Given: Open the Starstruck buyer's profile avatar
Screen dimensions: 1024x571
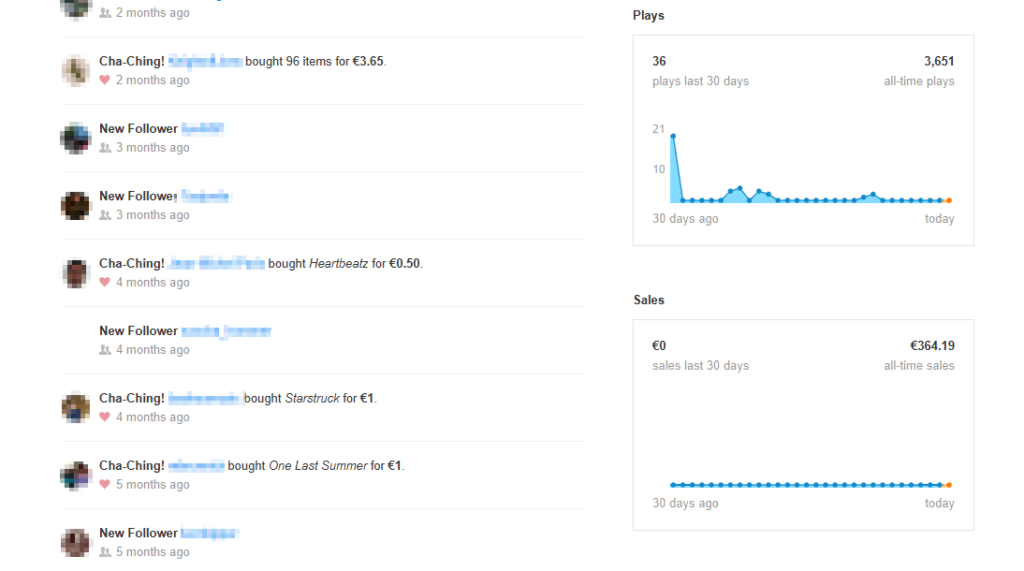Looking at the screenshot, I should click(x=76, y=408).
